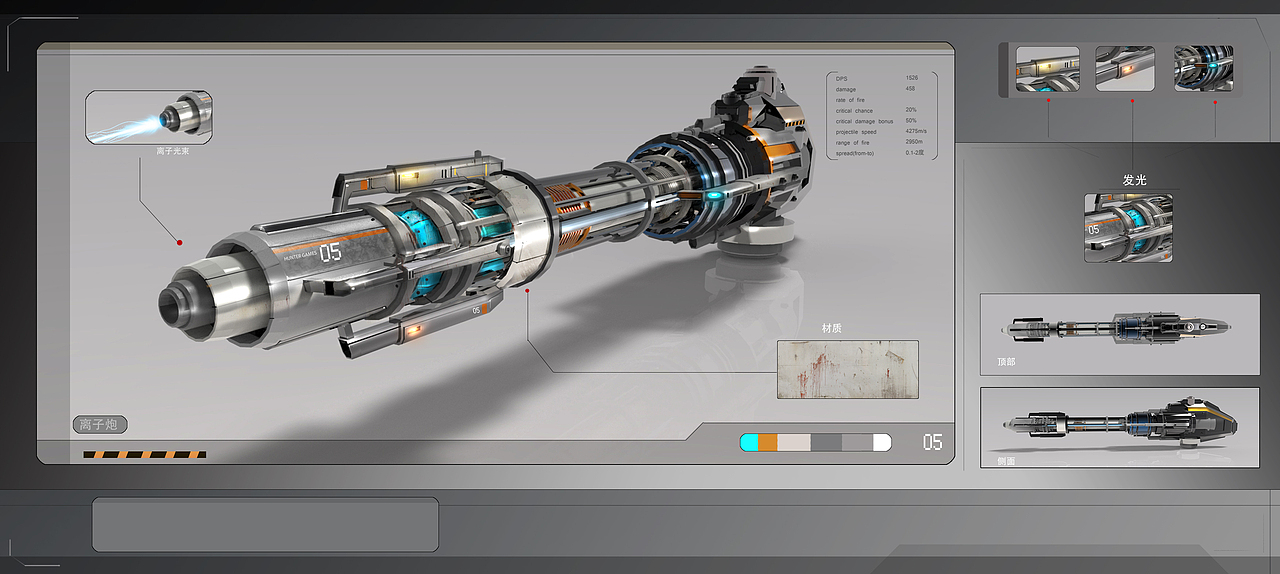The image size is (1280, 574).
Task: Open the first detail thumbnail at top right
Action: click(1047, 69)
